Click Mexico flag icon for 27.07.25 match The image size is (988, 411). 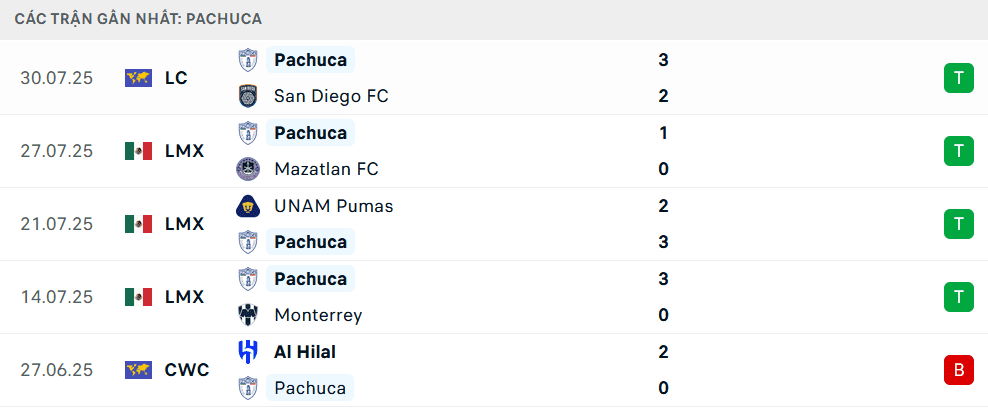click(138, 151)
